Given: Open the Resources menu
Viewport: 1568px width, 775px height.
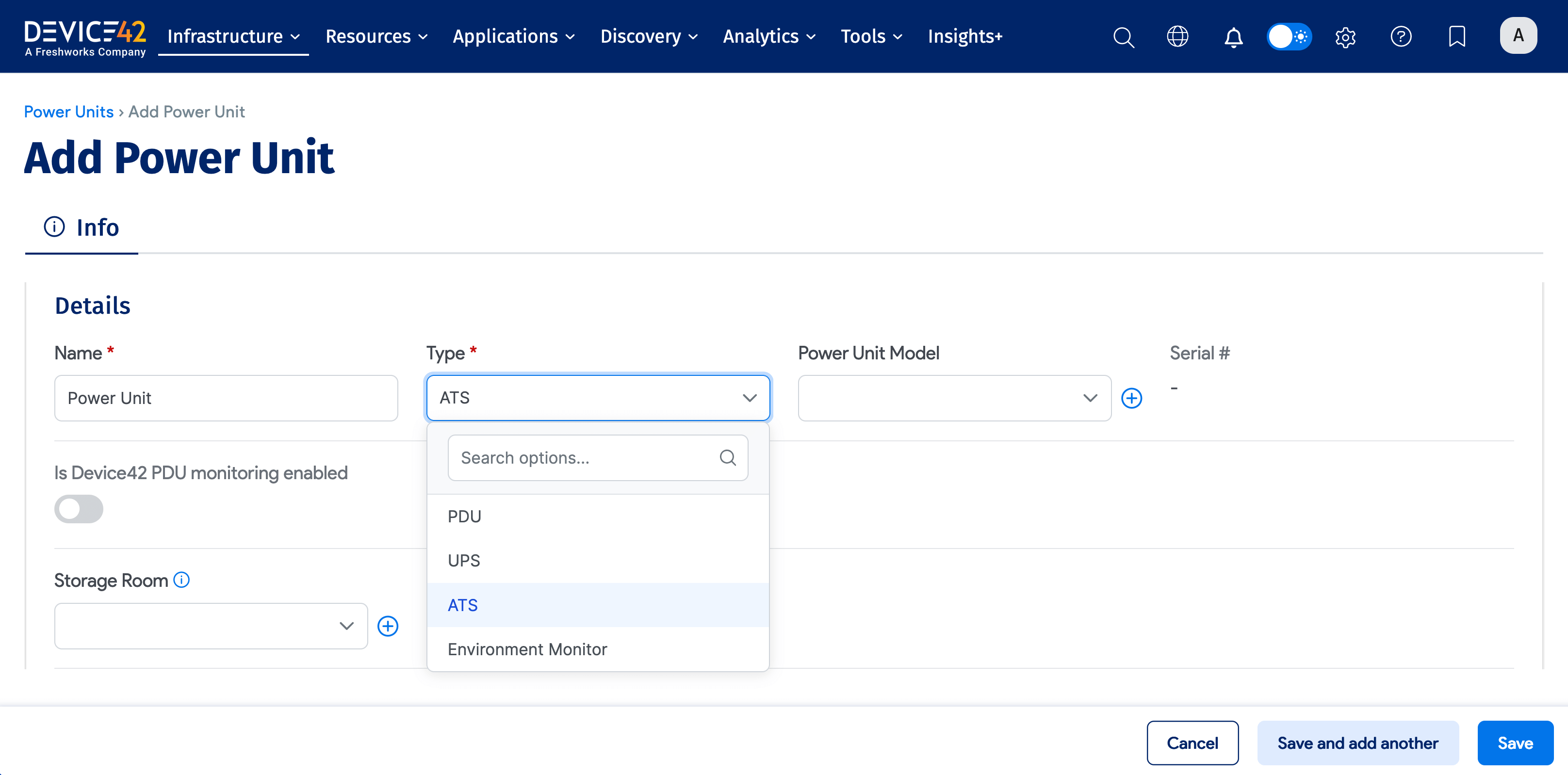Looking at the screenshot, I should coord(376,36).
